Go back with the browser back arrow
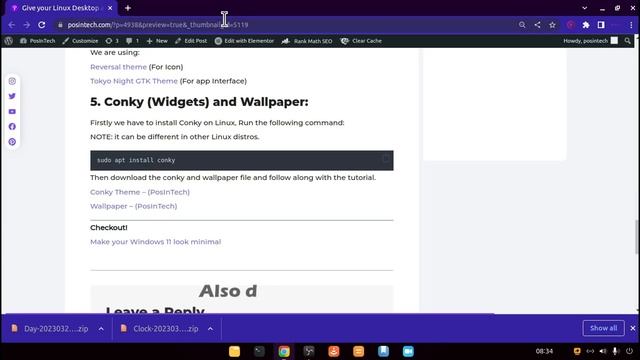The image size is (640, 360). (x=11, y=25)
